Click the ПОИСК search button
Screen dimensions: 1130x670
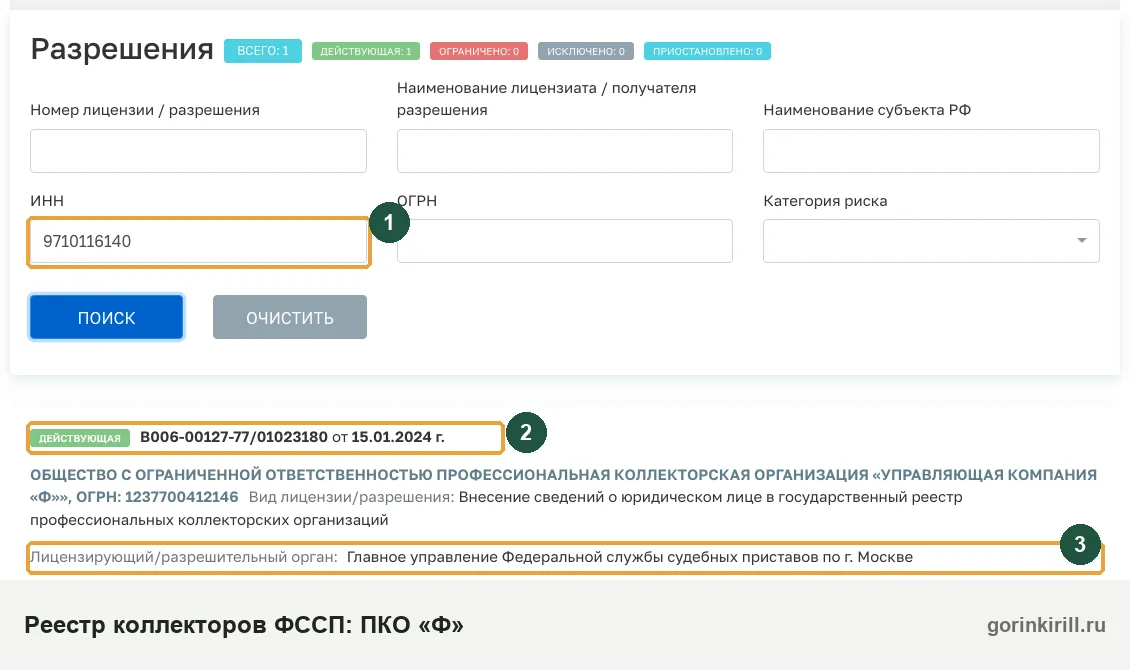(107, 317)
